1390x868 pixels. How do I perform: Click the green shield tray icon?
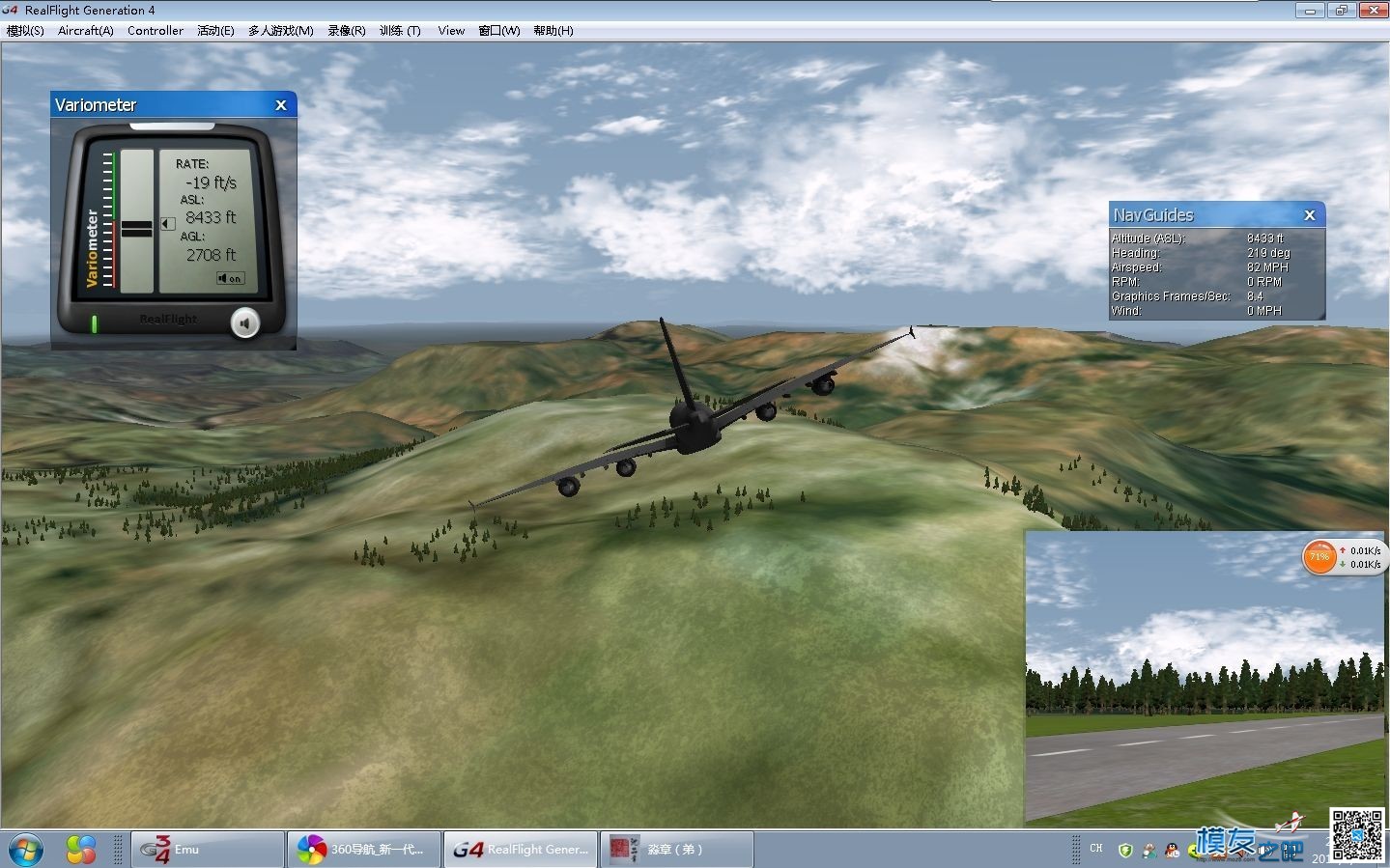tap(1125, 851)
